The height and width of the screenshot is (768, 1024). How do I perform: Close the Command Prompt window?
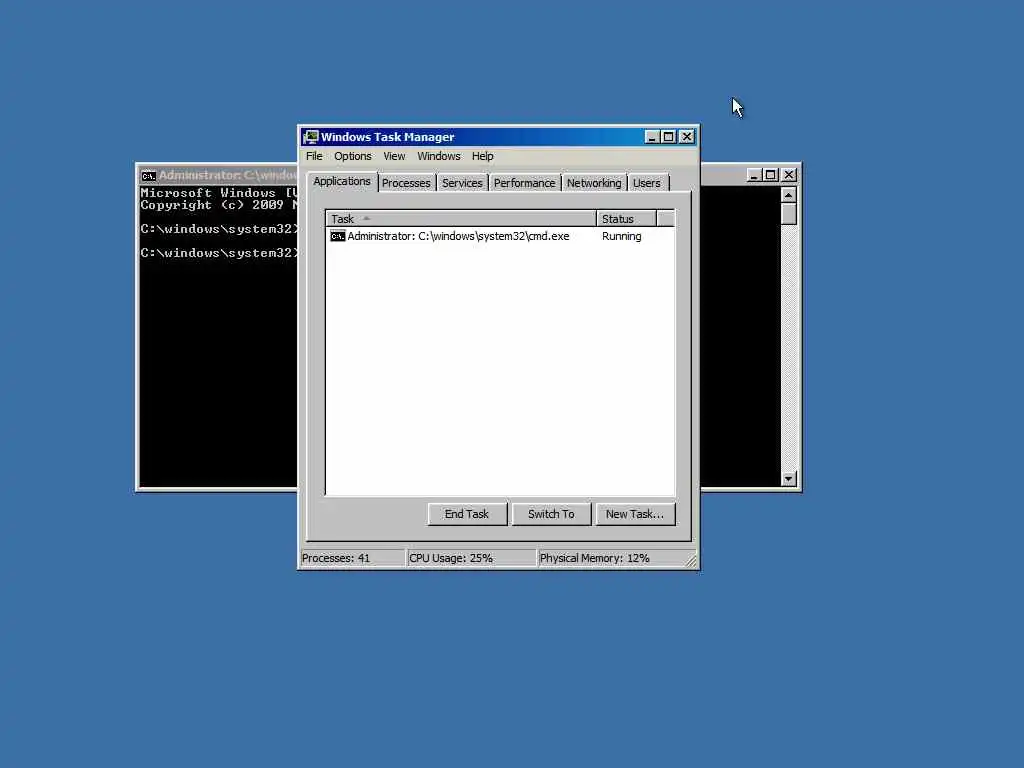pos(789,175)
